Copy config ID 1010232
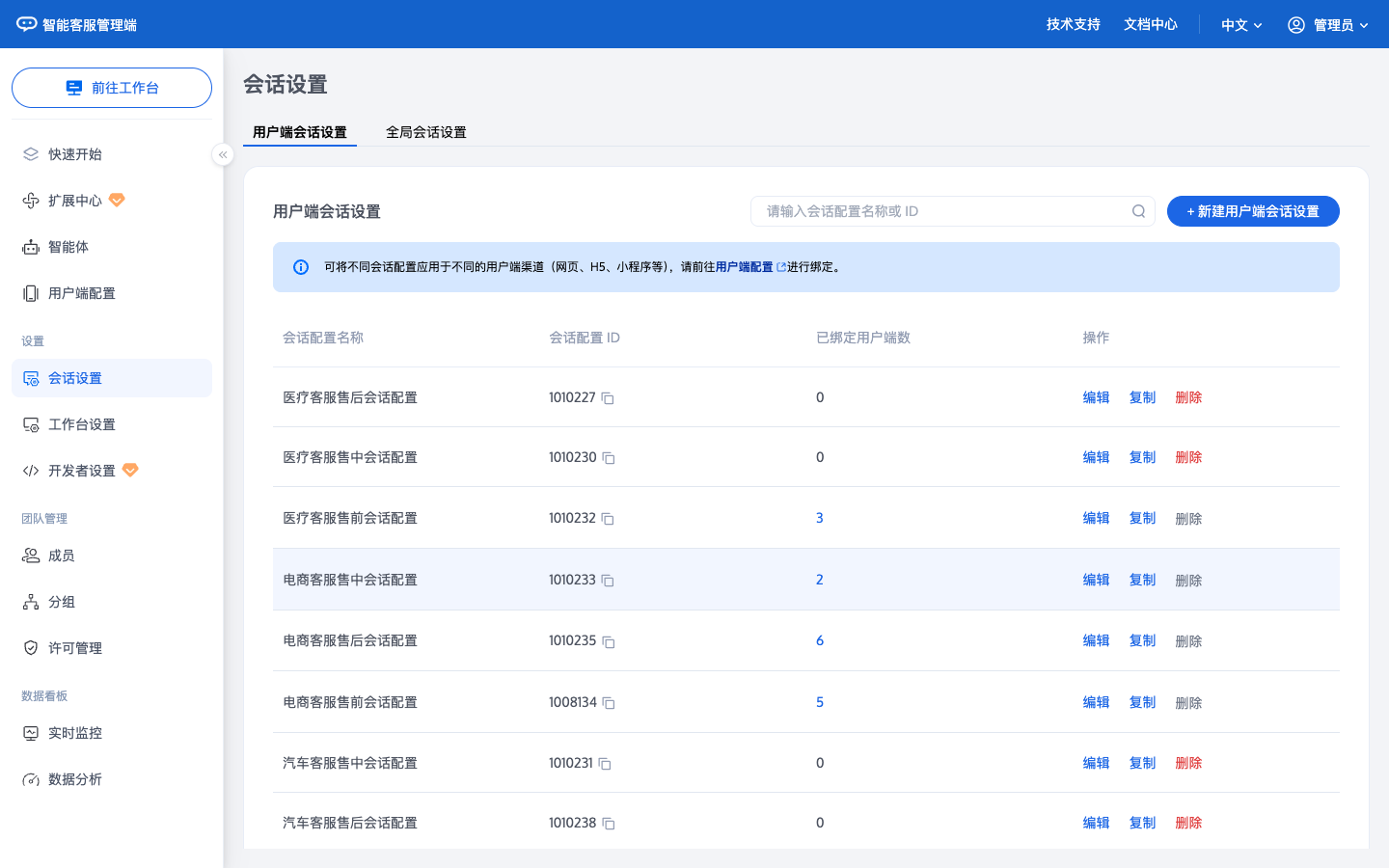Image resolution: width=1389 pixels, height=868 pixels. (608, 519)
